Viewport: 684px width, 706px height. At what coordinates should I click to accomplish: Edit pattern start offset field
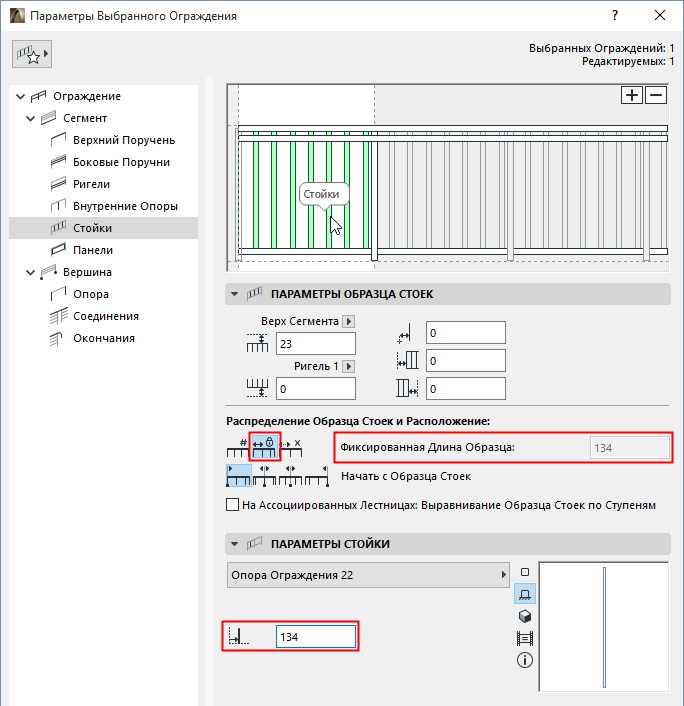[x=466, y=361]
